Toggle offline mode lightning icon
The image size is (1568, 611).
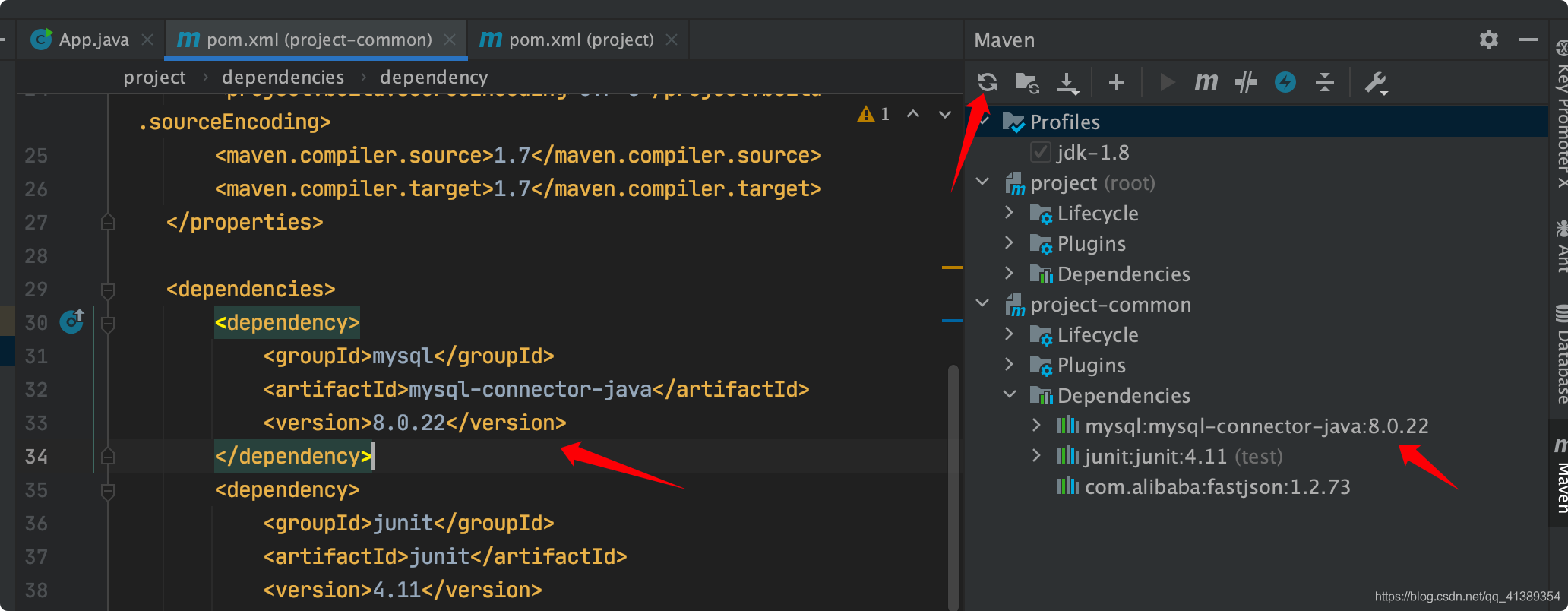click(1285, 82)
